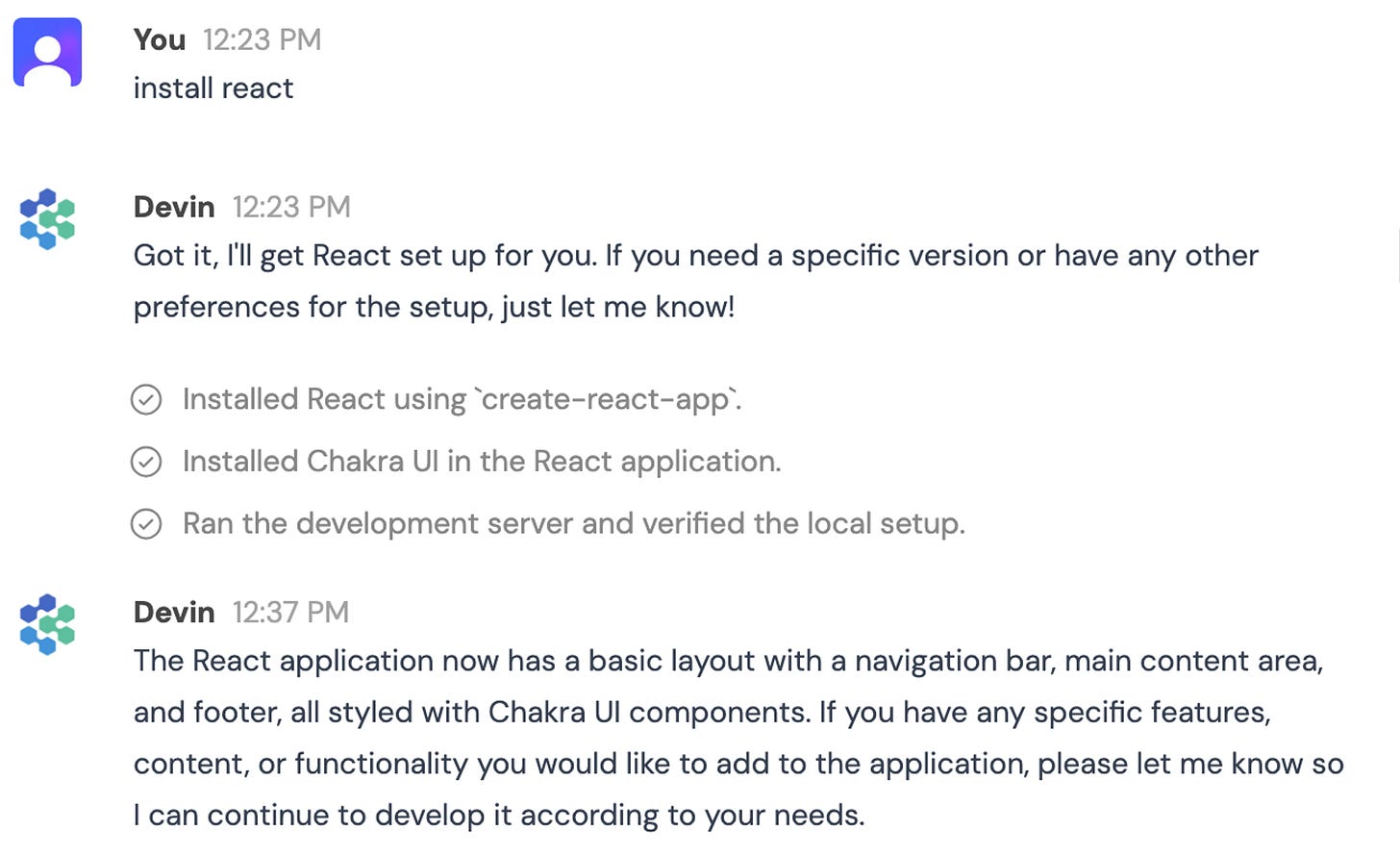The width and height of the screenshot is (1400, 856).
Task: Click check icon for Installed Chakra UI step
Action: coord(146,462)
